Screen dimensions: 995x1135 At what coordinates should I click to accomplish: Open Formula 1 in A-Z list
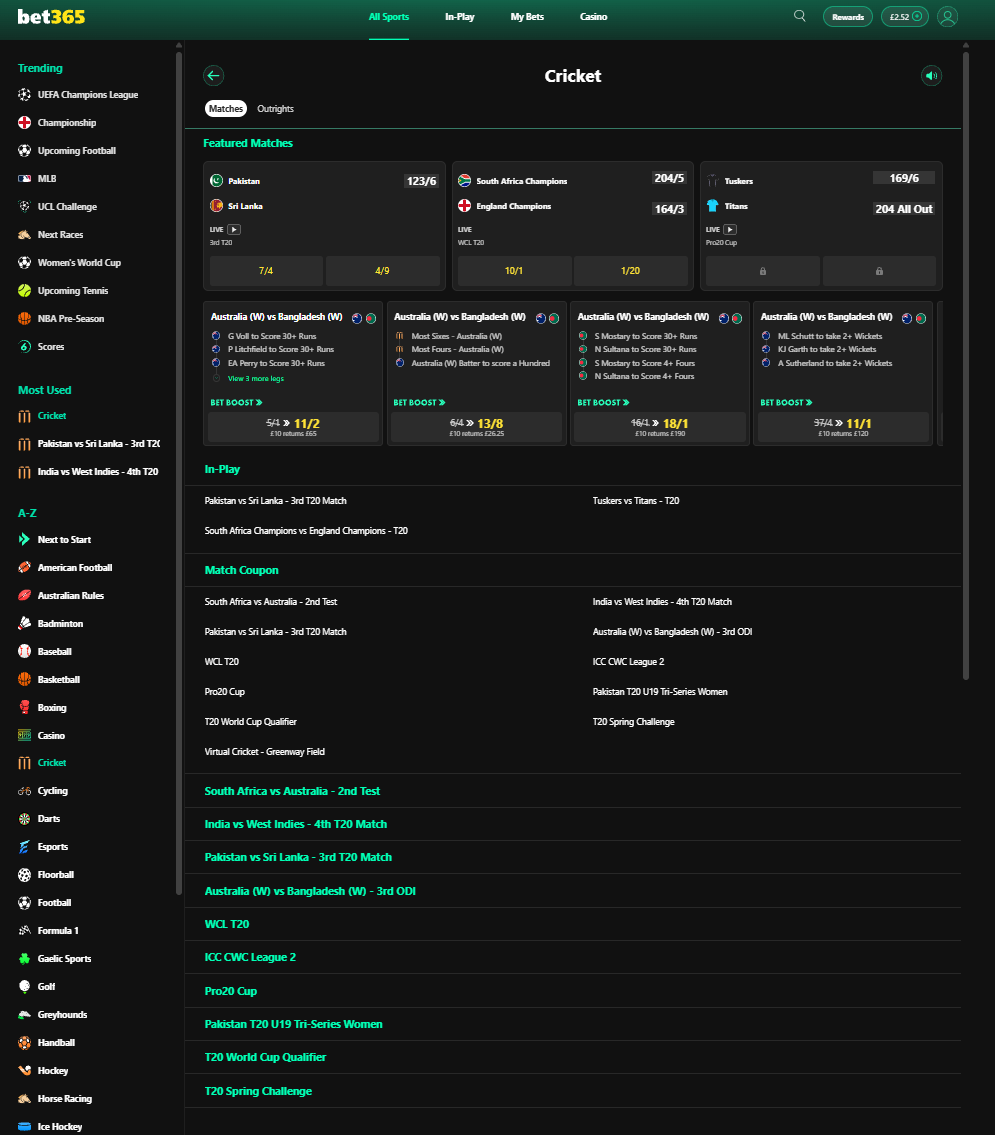[58, 931]
